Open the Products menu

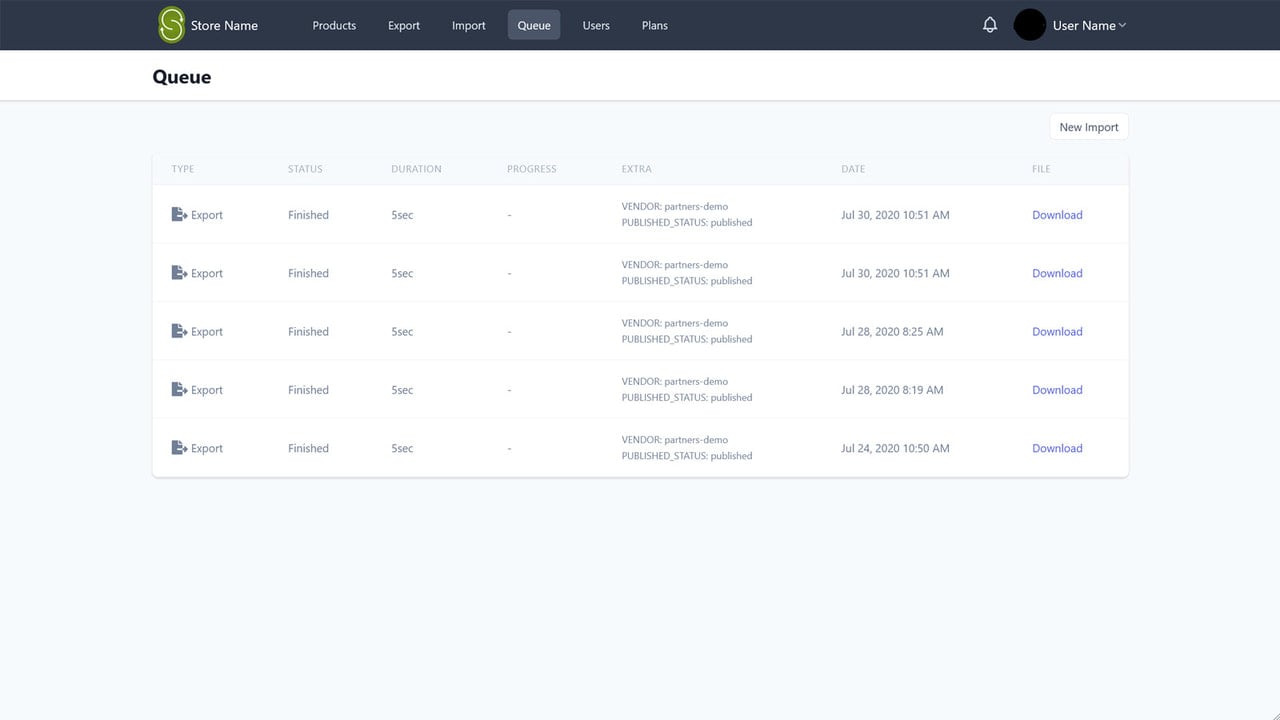(x=334, y=25)
